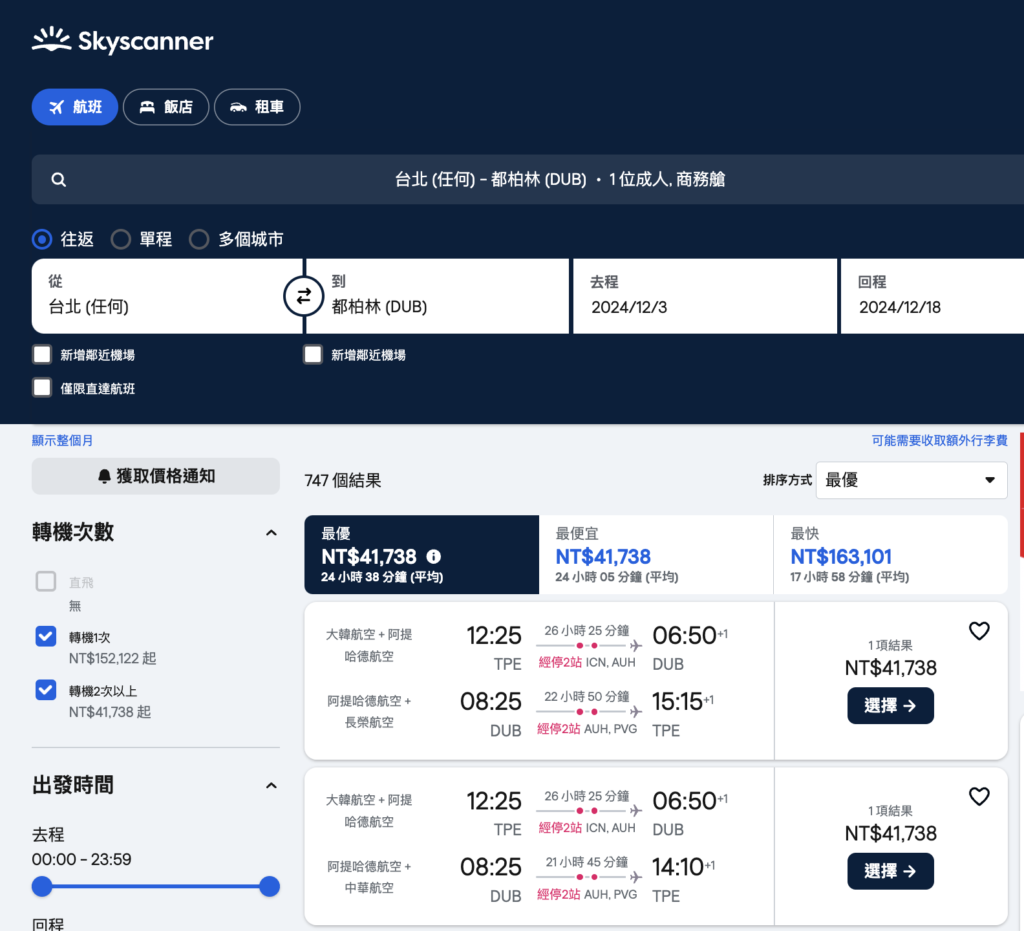The image size is (1024, 931).
Task: Check 新增鄰近機場 under destination field
Action: coord(313,355)
